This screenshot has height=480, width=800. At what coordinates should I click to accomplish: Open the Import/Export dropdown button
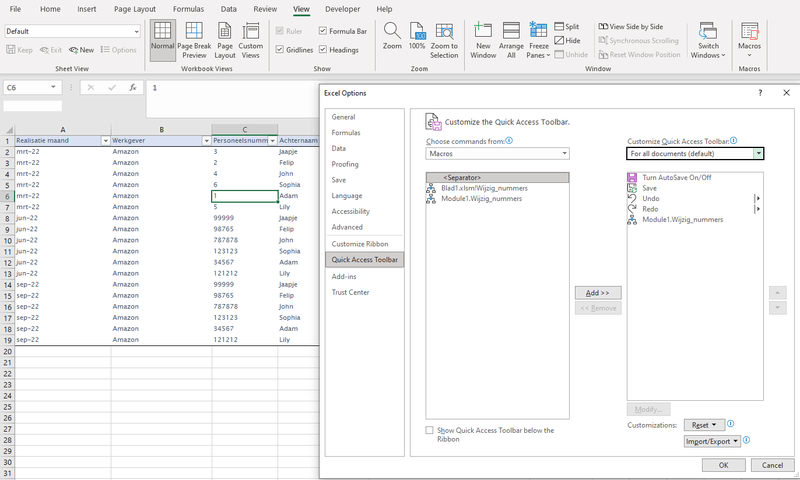(711, 440)
